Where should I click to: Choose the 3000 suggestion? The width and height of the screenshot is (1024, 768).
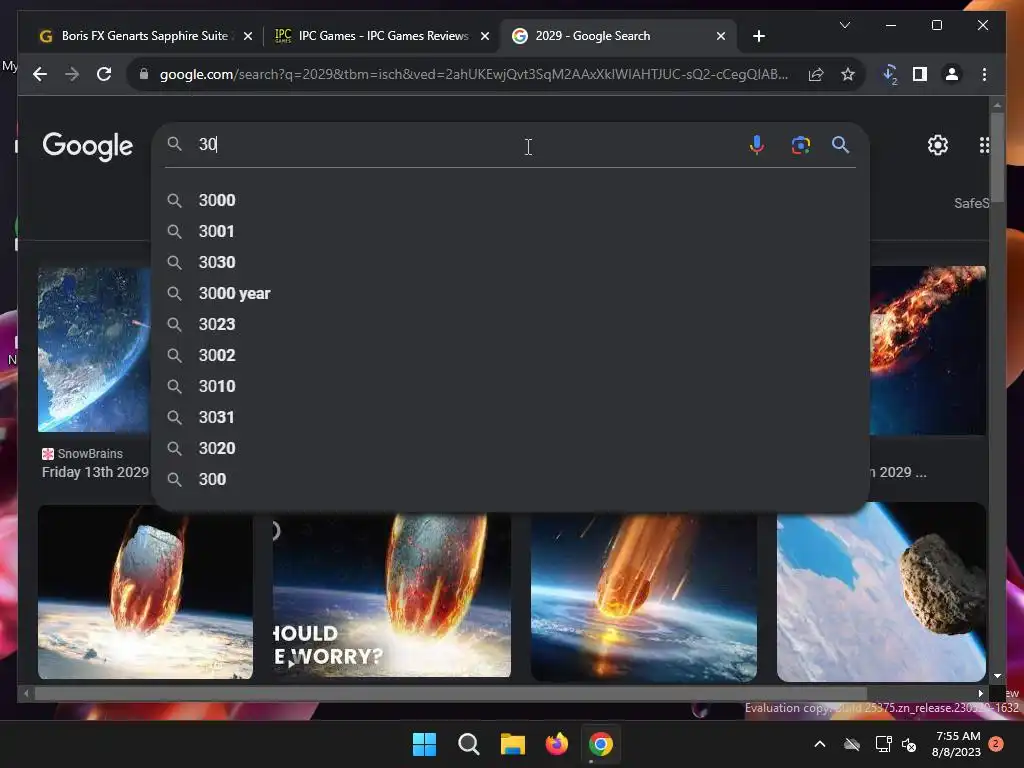click(509, 200)
